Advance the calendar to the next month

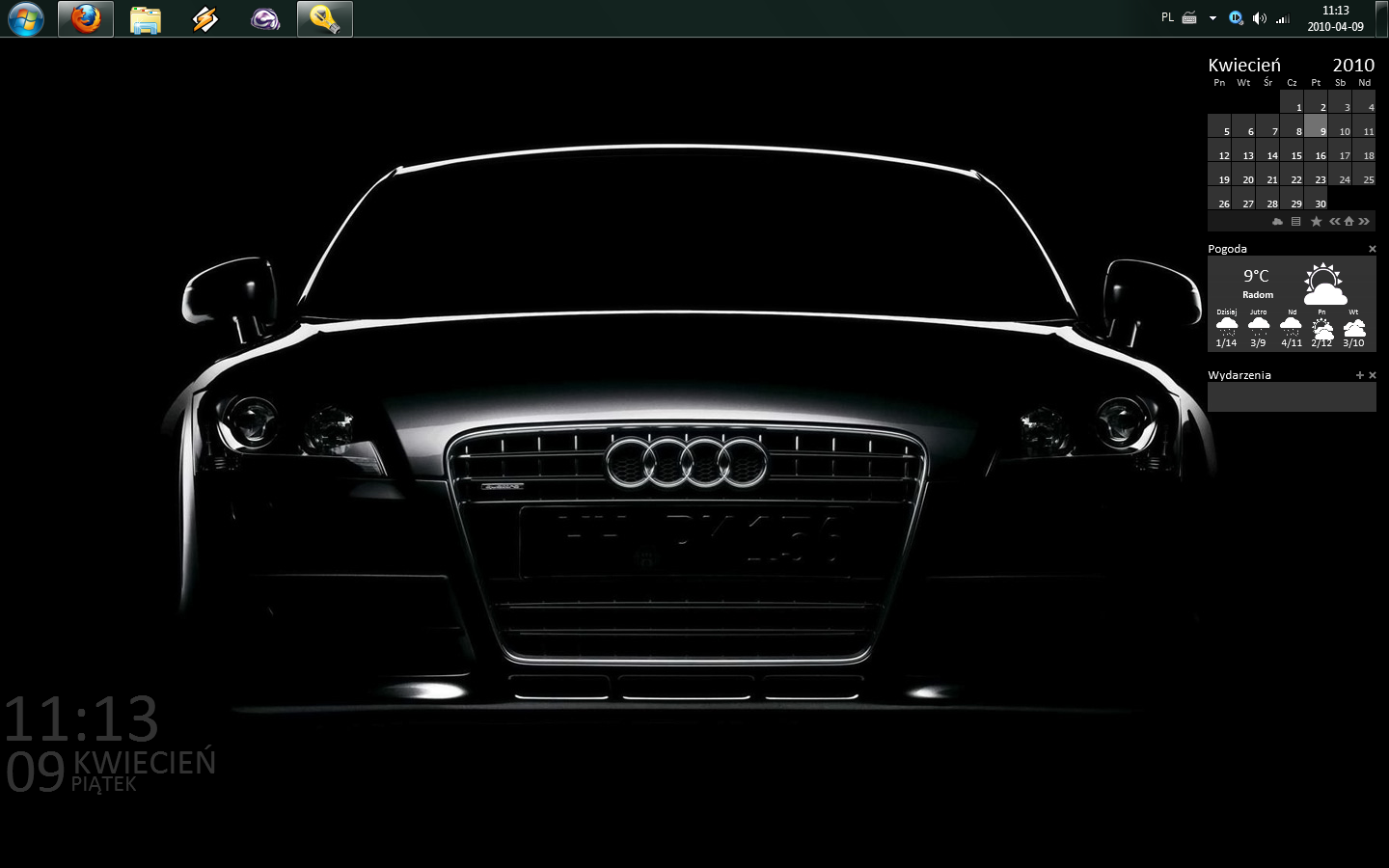click(1364, 222)
